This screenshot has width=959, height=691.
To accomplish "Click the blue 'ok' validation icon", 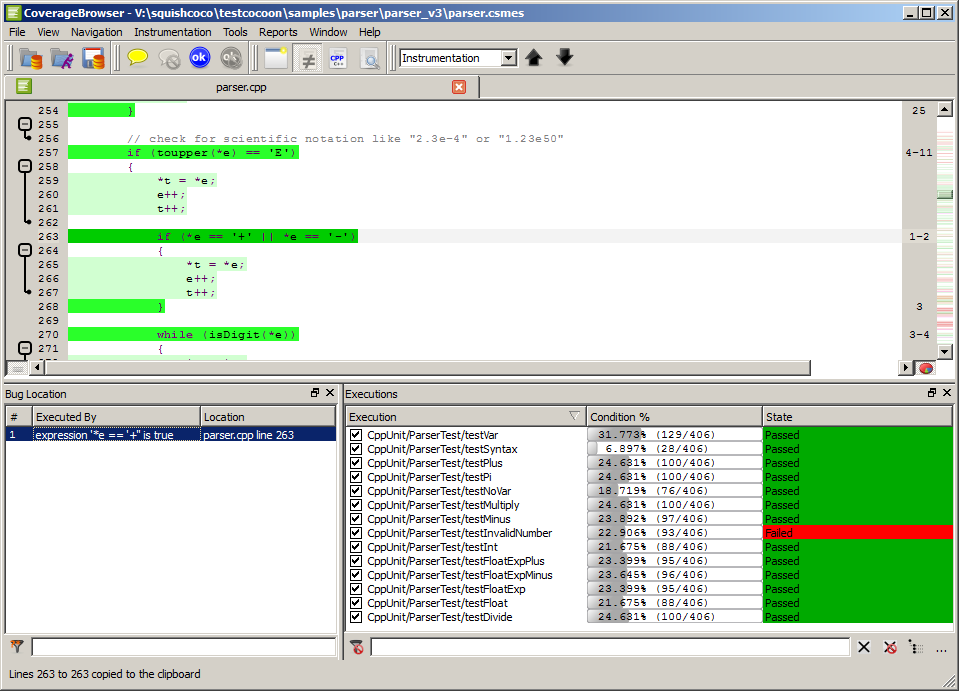I will click(200, 58).
